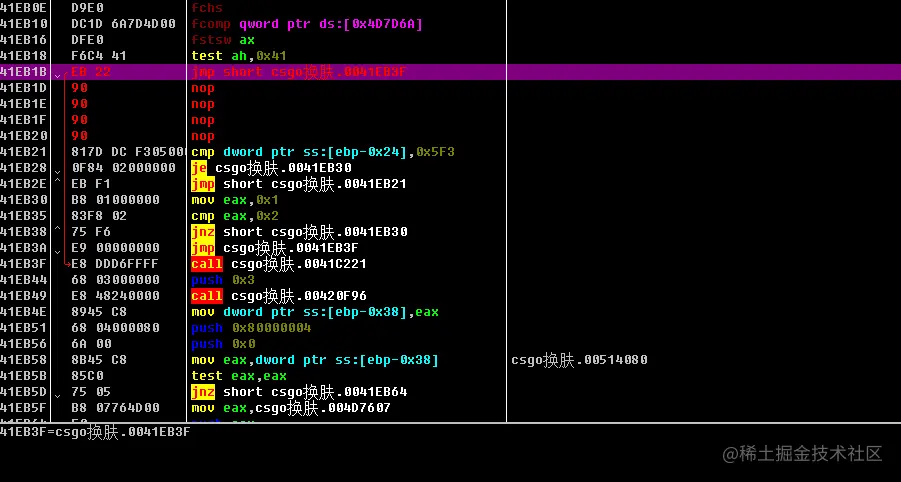Click hex bytes B8 07764D00
901x482 pixels.
(115, 408)
